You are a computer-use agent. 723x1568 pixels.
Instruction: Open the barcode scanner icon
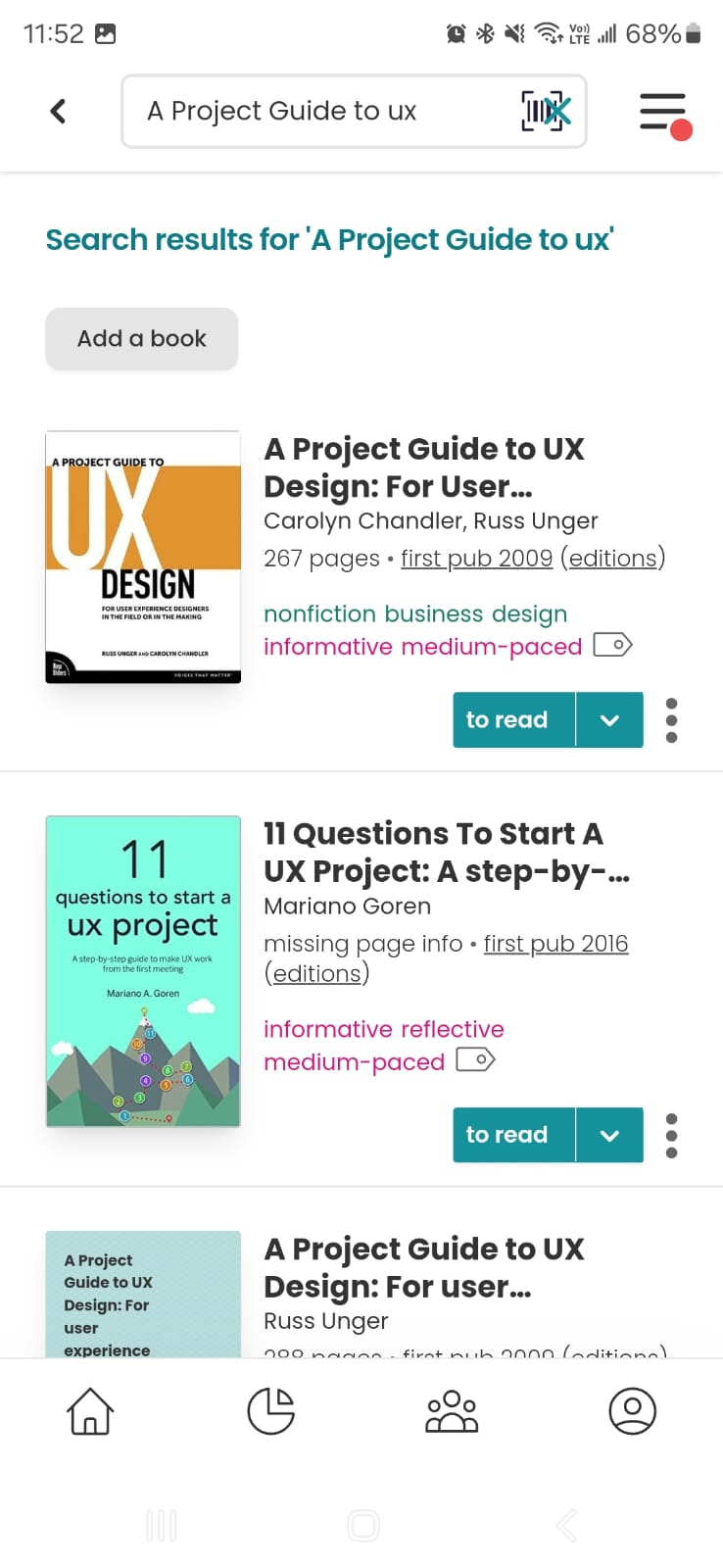(546, 111)
